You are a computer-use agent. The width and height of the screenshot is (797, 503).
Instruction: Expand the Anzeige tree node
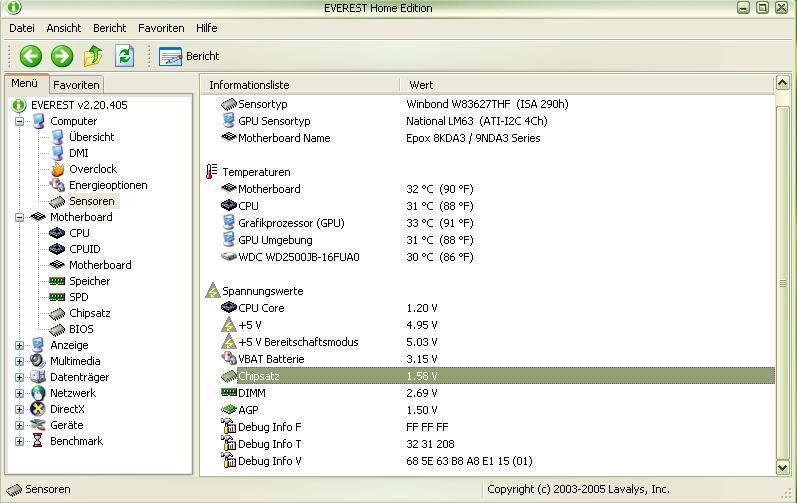(x=19, y=345)
